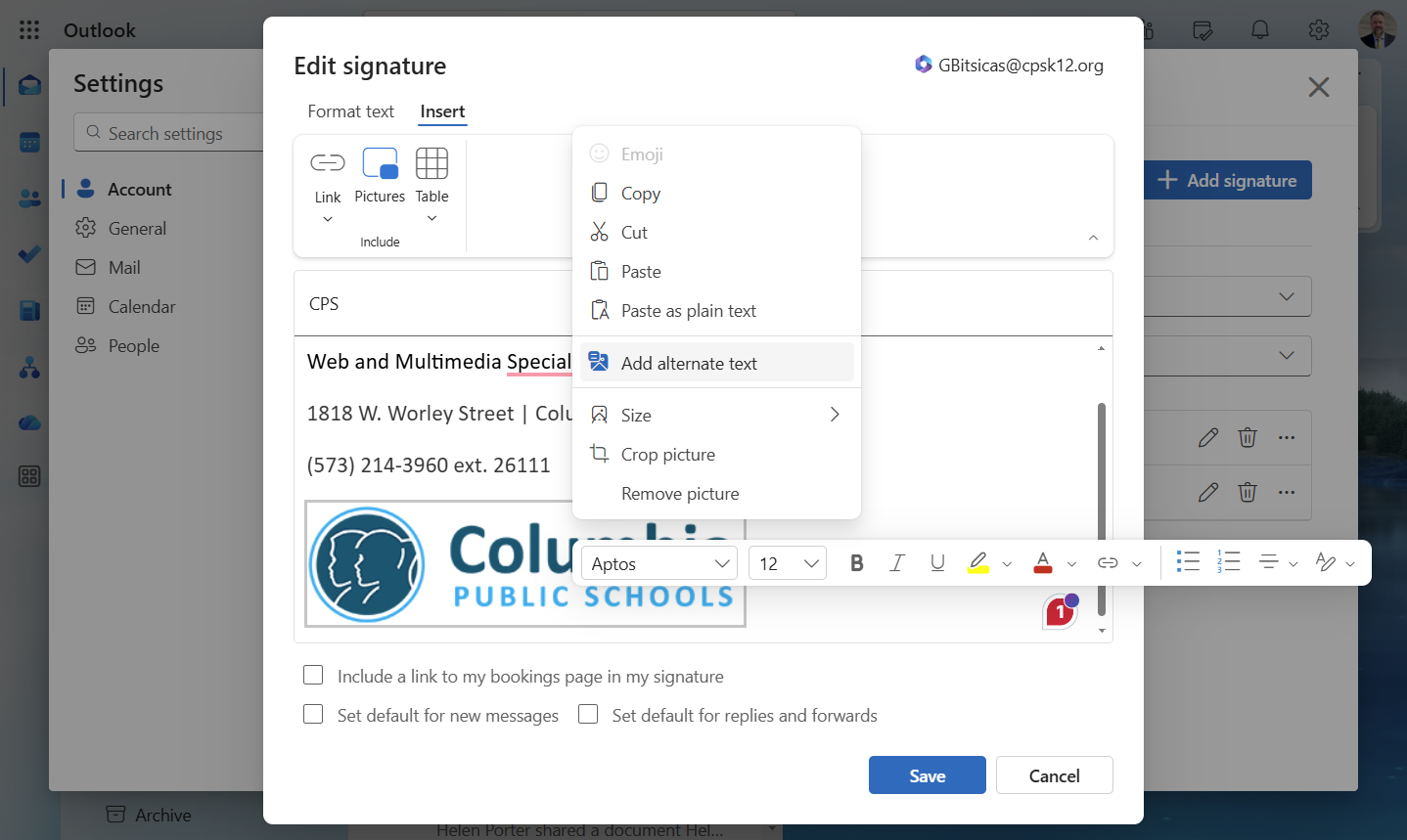Choose Copy from the context menu
Image resolution: width=1407 pixels, height=840 pixels.
[716, 193]
